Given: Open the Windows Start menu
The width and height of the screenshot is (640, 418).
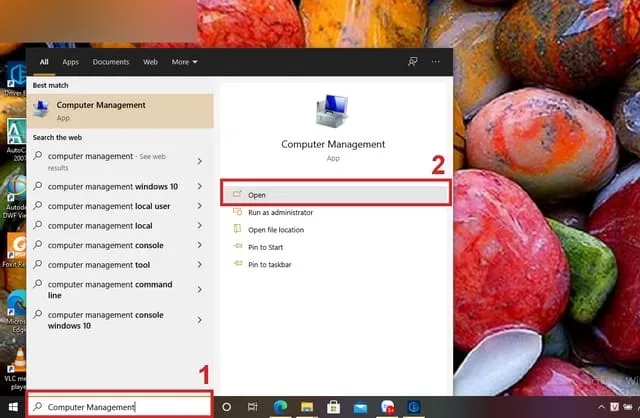Looking at the screenshot, I should [13, 407].
